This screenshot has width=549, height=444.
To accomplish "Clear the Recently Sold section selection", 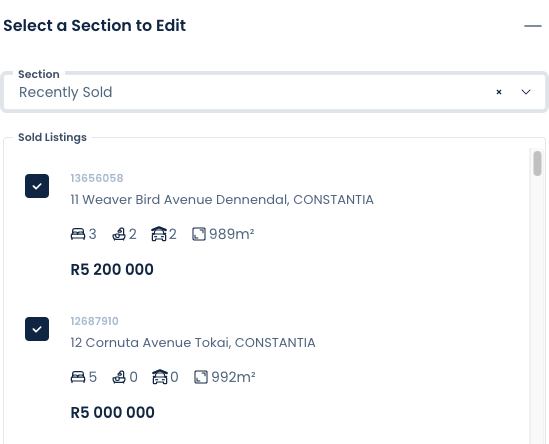I will (x=499, y=92).
